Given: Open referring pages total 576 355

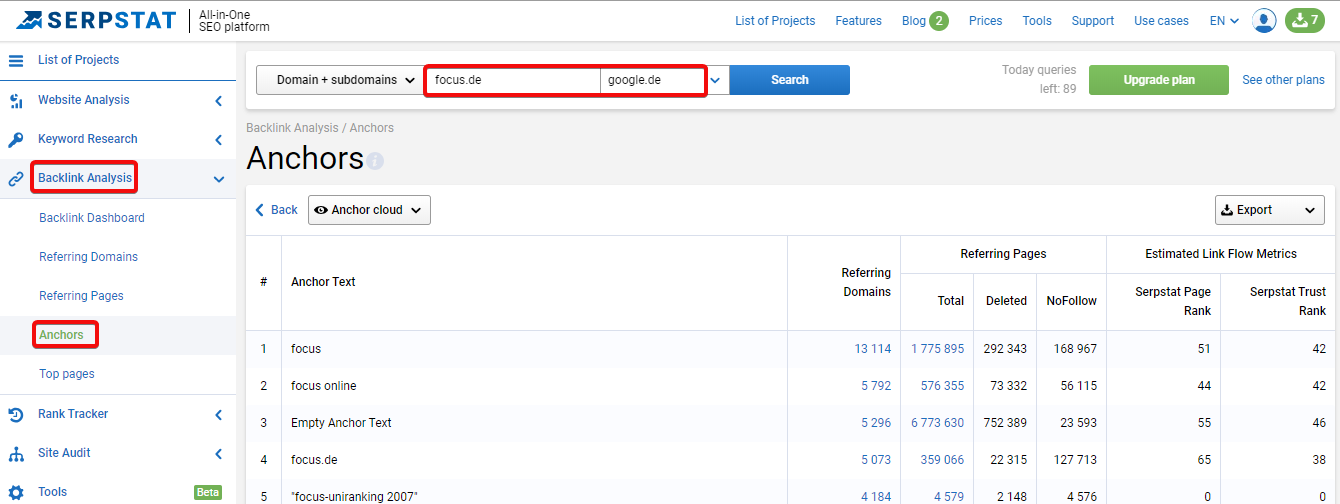Looking at the screenshot, I should [x=942, y=386].
